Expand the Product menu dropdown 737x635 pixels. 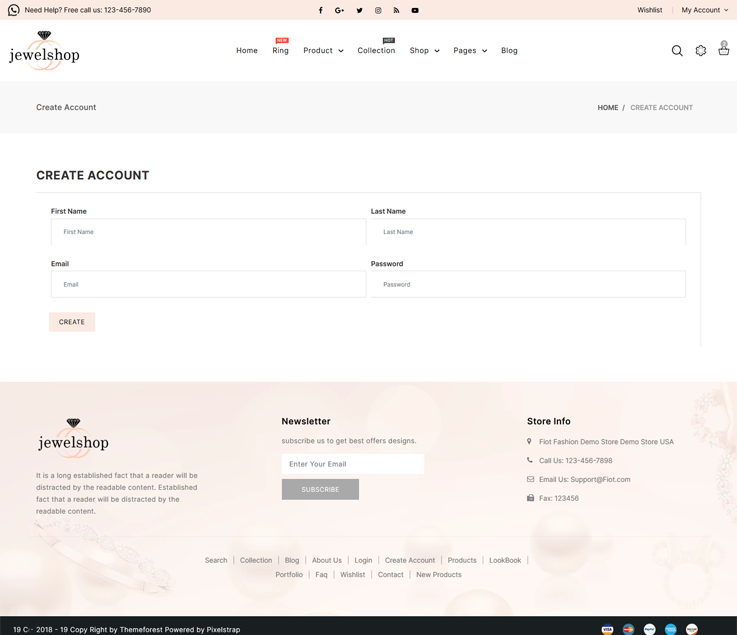[x=323, y=50]
